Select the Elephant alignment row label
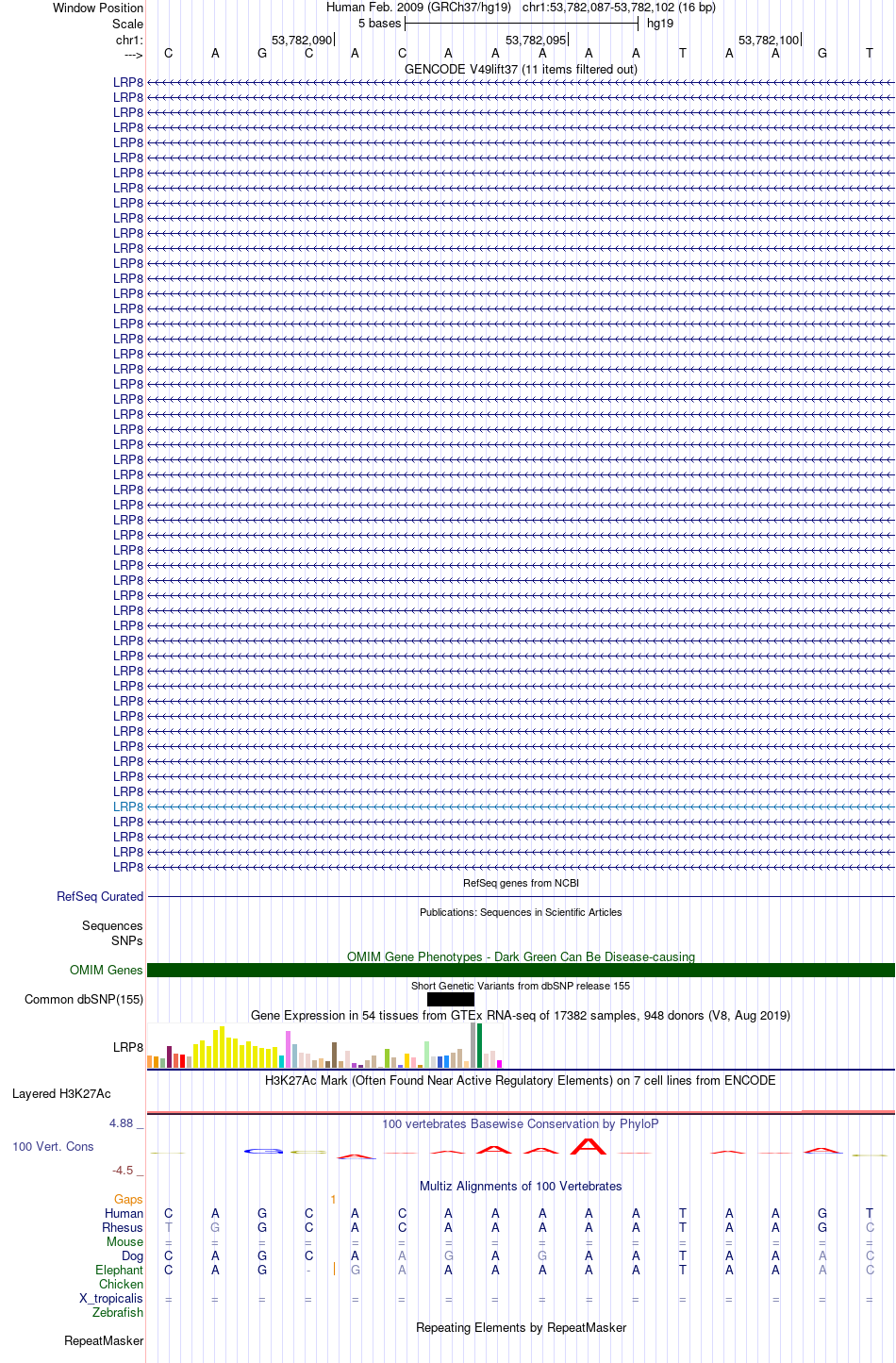 (x=119, y=1270)
